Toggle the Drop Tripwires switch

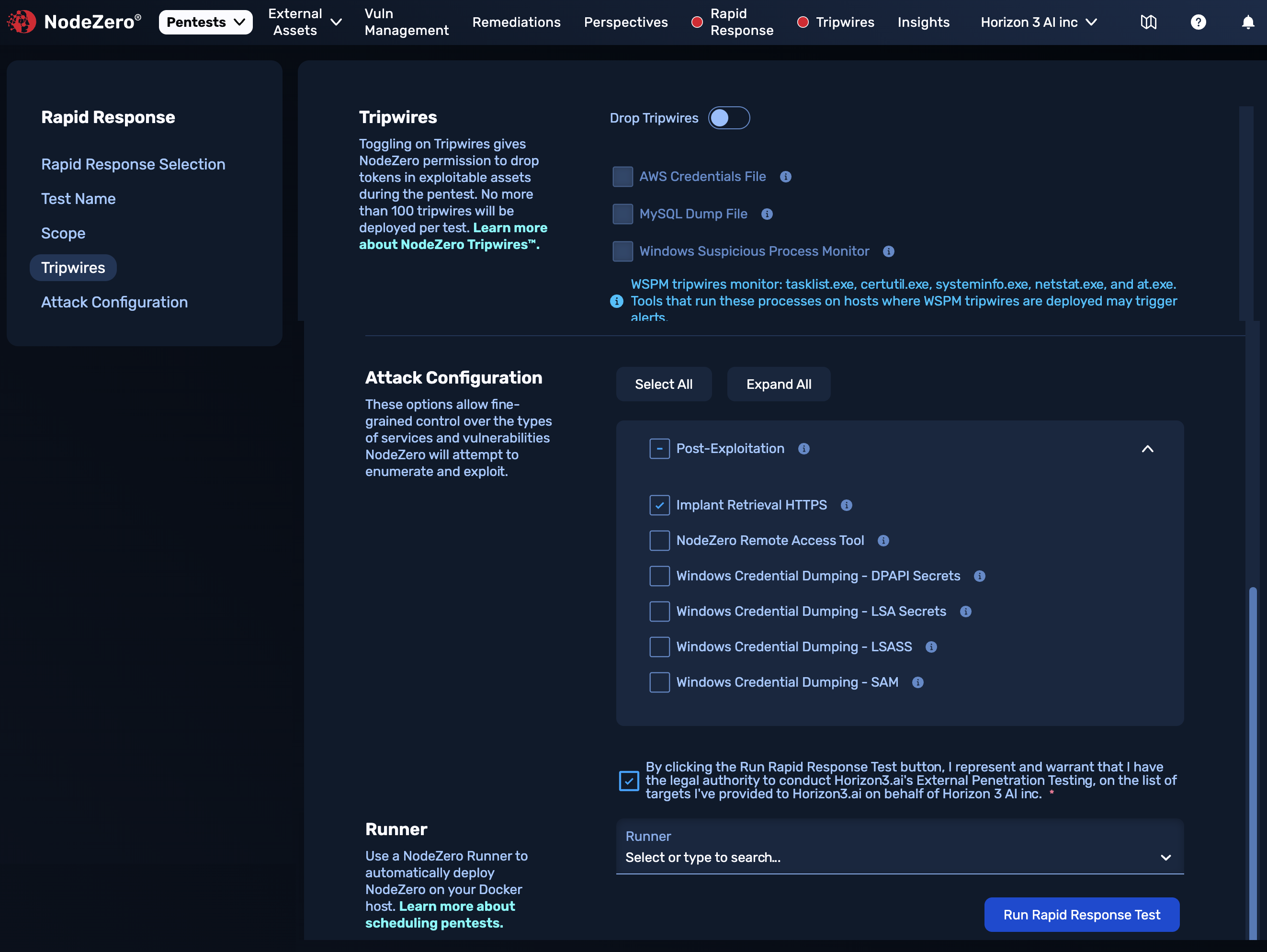(729, 118)
